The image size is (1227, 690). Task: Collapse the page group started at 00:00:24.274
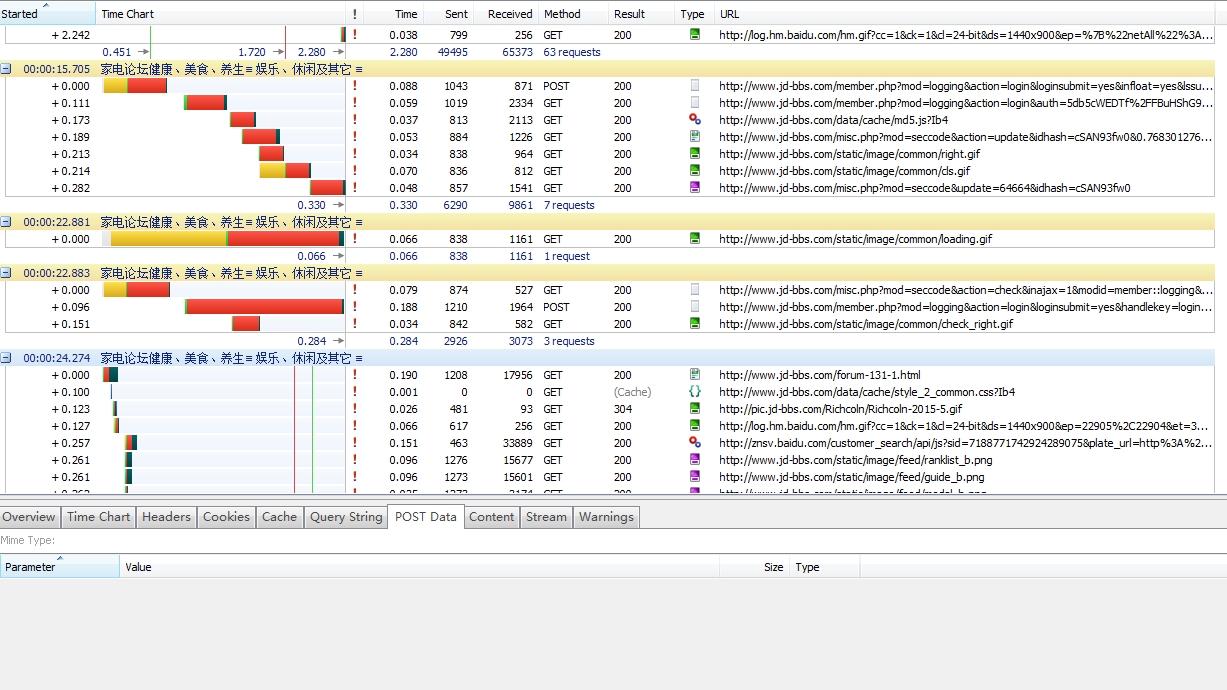(x=7, y=358)
